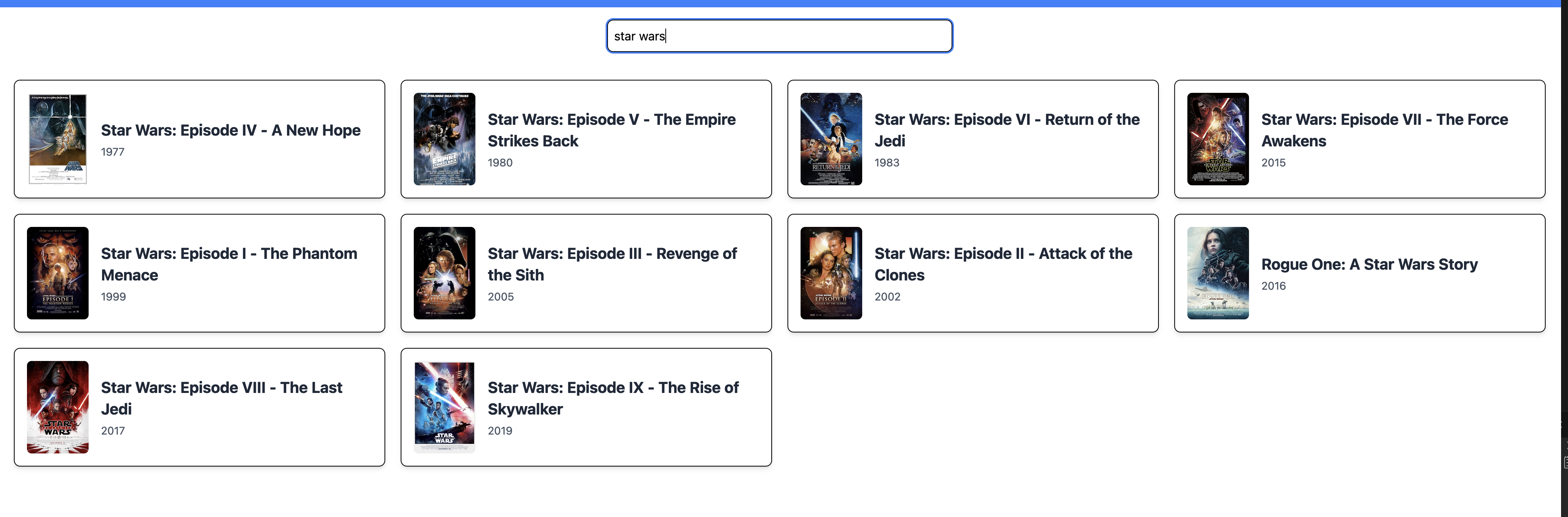Select Return of the Jedi poster image
This screenshot has width=1568, height=517.
click(x=831, y=139)
